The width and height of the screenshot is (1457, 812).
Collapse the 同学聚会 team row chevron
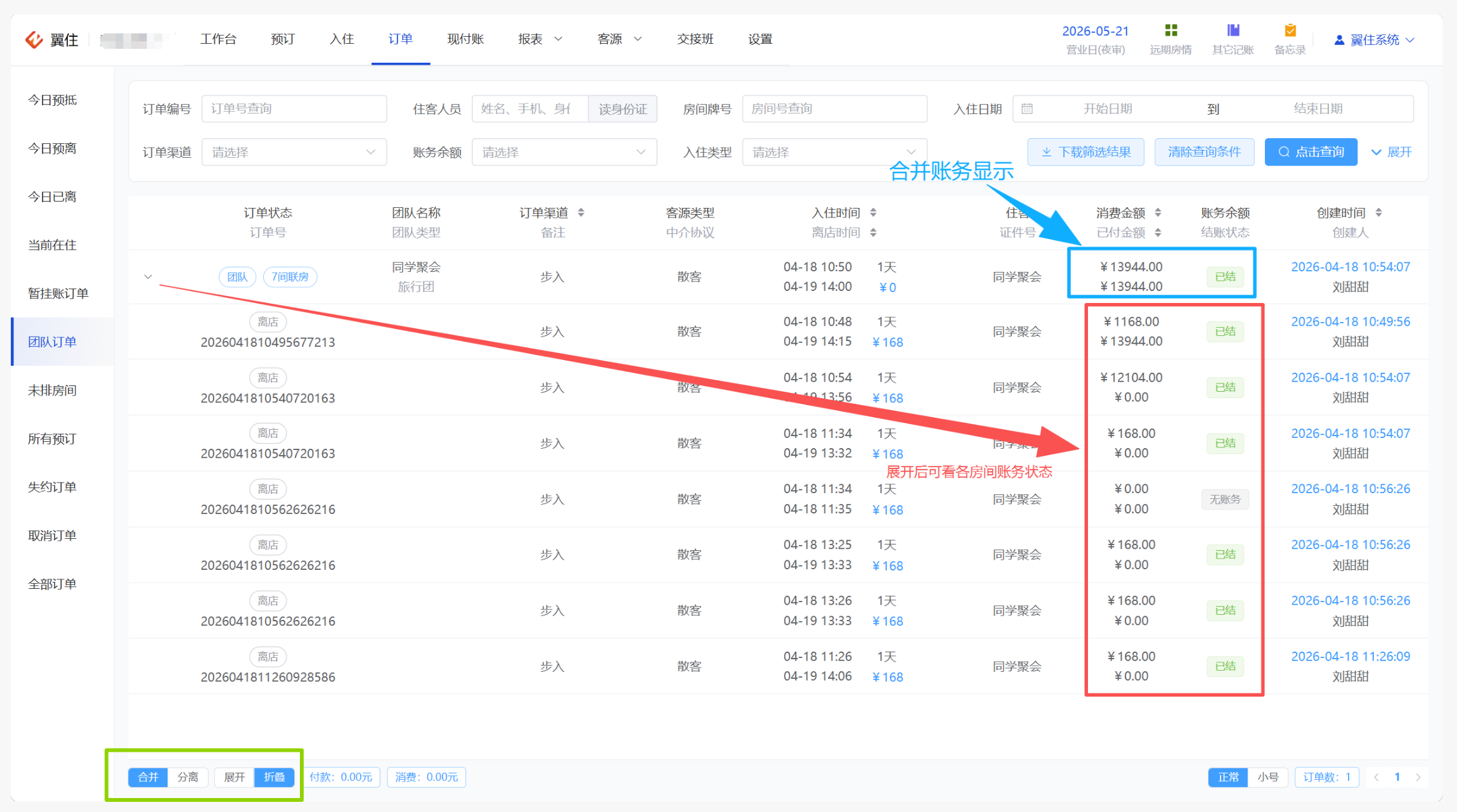(x=148, y=277)
